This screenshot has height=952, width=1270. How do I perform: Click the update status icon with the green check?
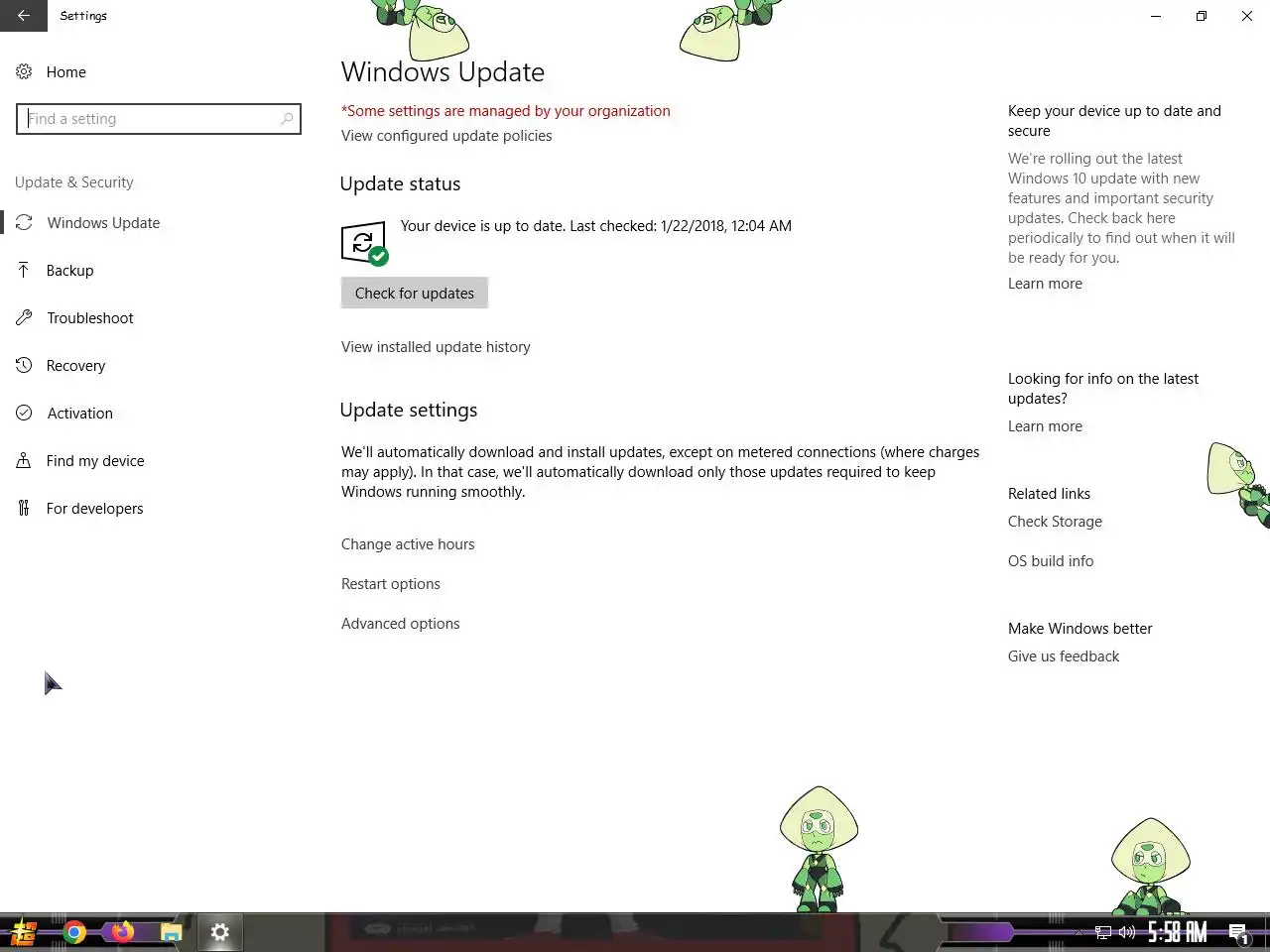pos(364,244)
